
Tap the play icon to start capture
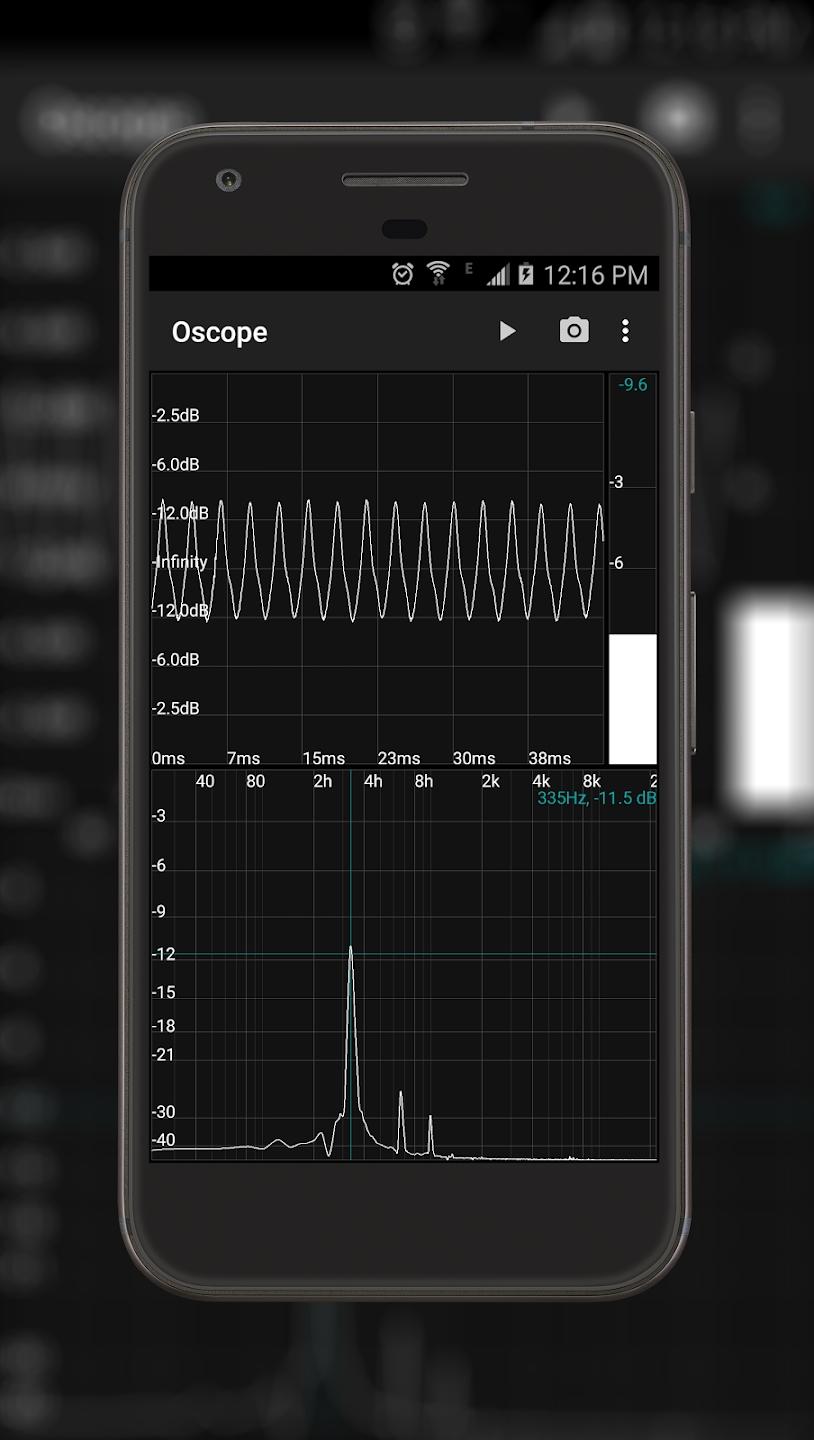pyautogui.click(x=508, y=331)
